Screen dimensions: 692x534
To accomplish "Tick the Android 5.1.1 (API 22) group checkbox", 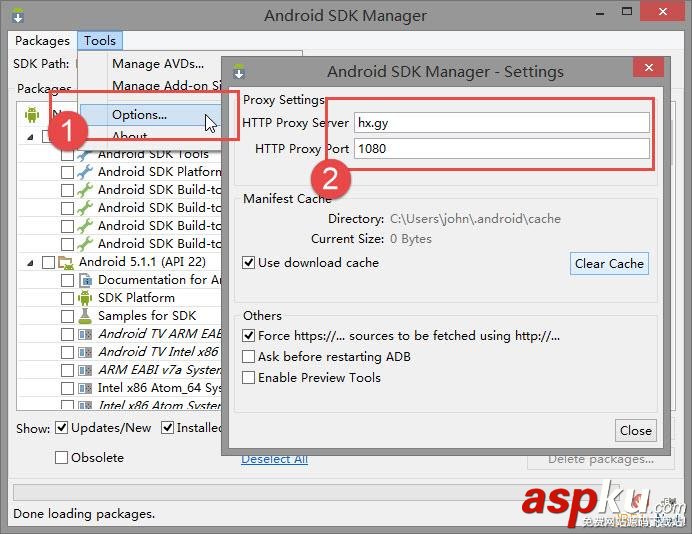I will coord(48,262).
